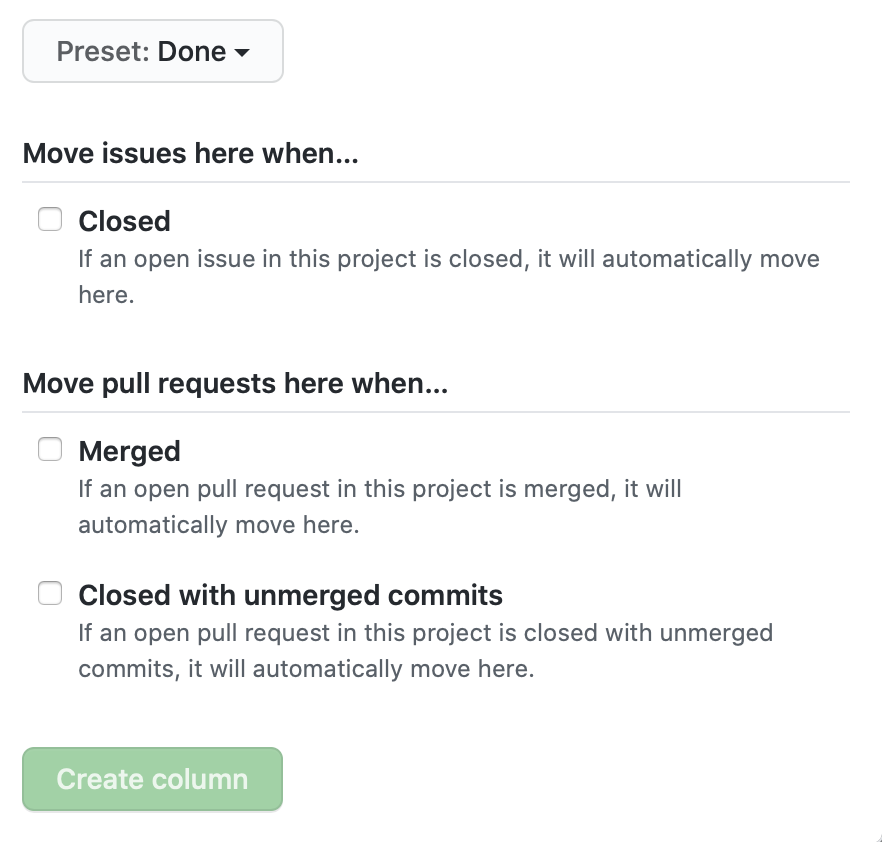This screenshot has height=842, width=882.
Task: Enable the Closed issues checkbox
Action: point(50,219)
